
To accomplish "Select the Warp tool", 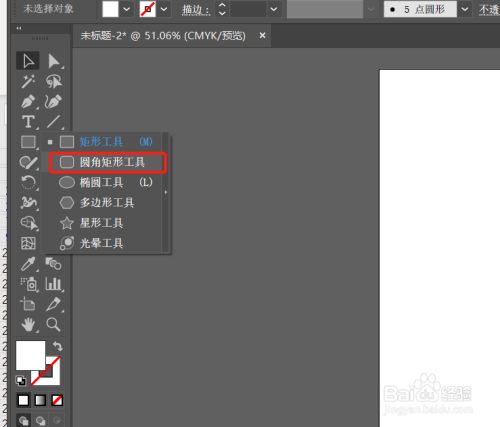I will click(x=28, y=203).
